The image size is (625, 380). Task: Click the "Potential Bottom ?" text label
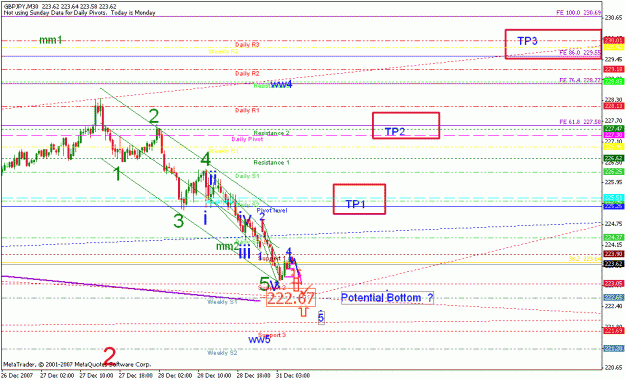387,297
